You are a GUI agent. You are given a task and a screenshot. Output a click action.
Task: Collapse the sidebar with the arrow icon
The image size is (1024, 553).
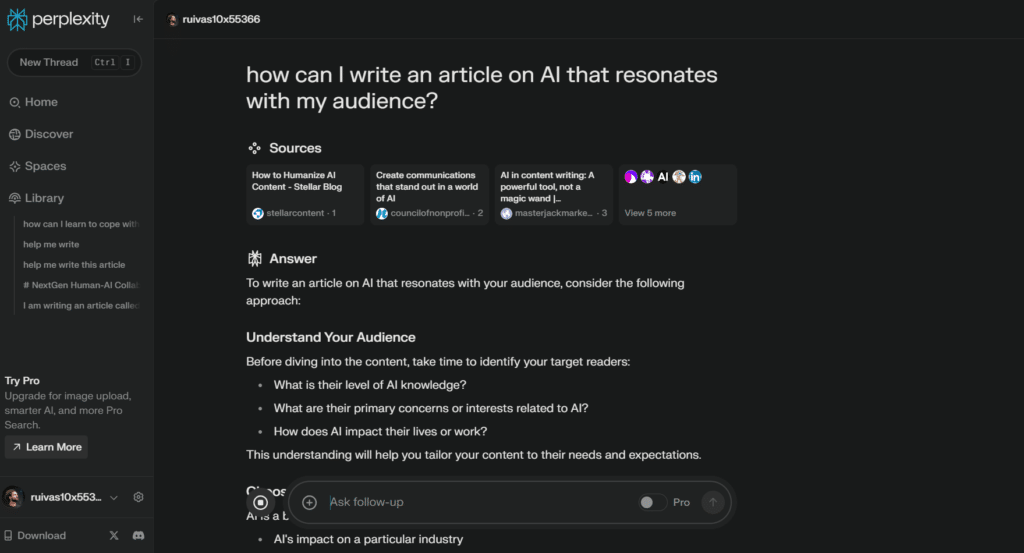point(138,20)
